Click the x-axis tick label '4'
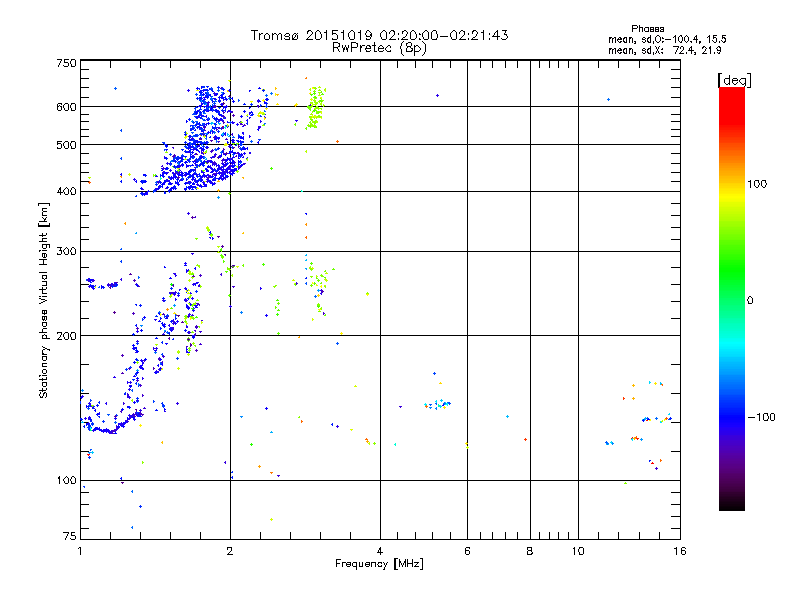 point(380,551)
